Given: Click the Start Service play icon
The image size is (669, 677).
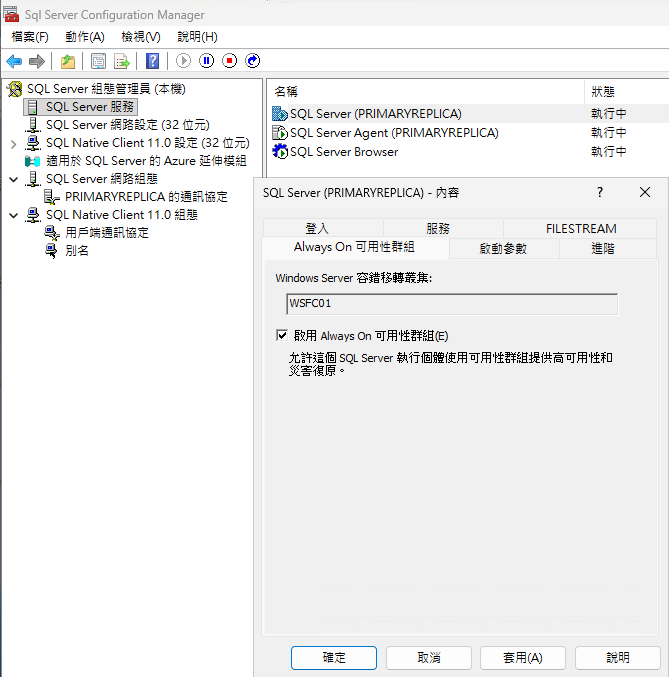Looking at the screenshot, I should 183,61.
